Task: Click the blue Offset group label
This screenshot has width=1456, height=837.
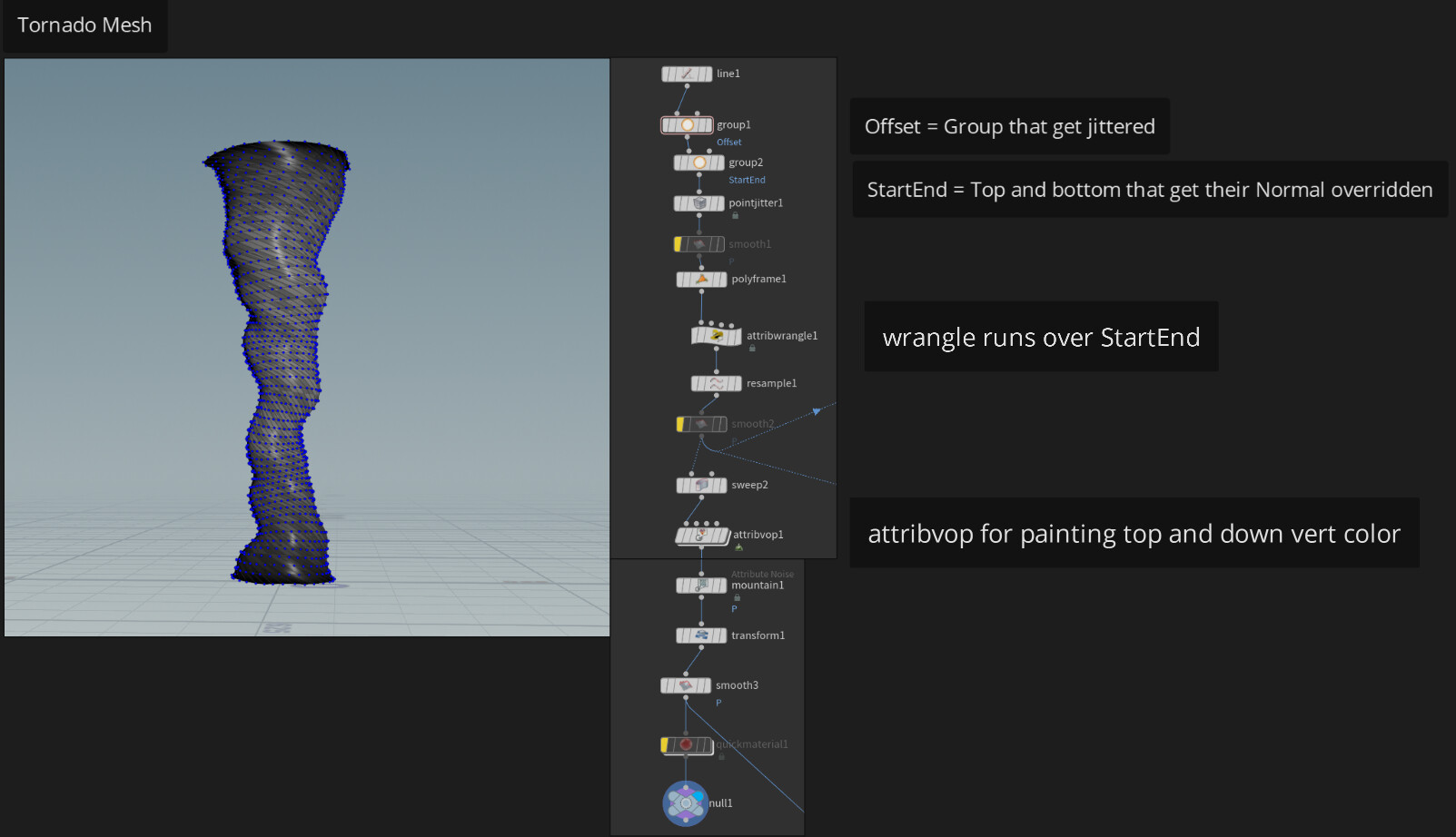Action: click(728, 143)
